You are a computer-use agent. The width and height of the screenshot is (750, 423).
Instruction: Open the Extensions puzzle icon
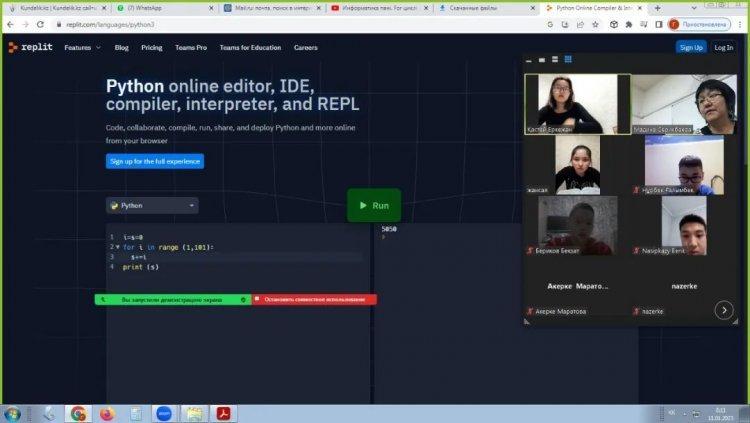(x=629, y=24)
